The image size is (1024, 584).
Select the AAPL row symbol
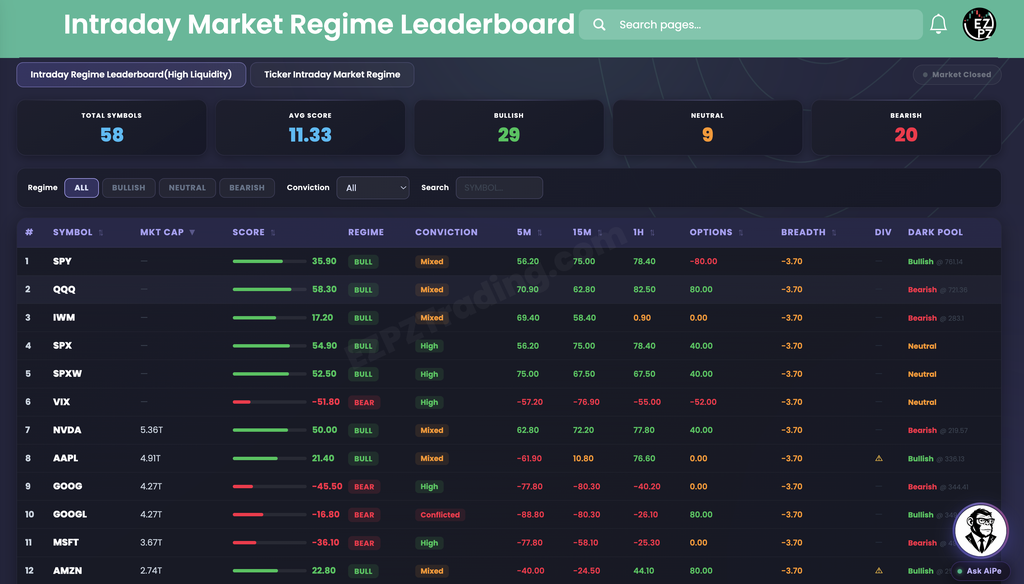pyautogui.click(x=65, y=458)
